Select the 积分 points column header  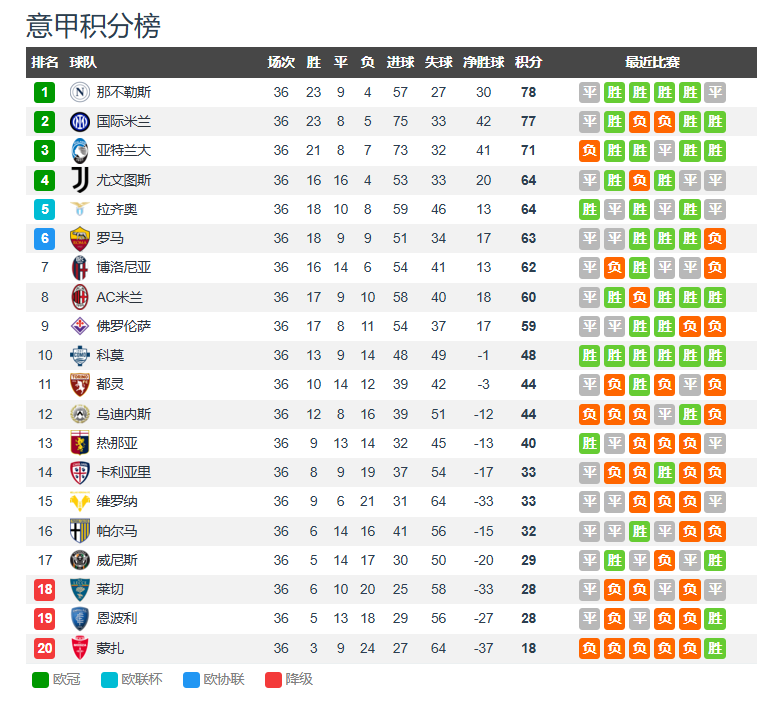click(528, 62)
